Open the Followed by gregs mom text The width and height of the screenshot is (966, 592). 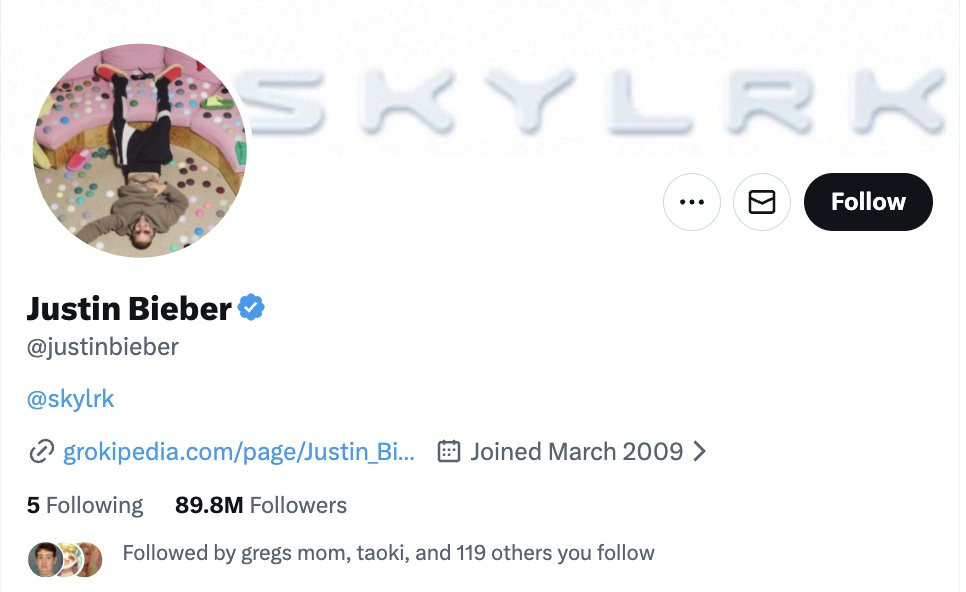tap(388, 553)
